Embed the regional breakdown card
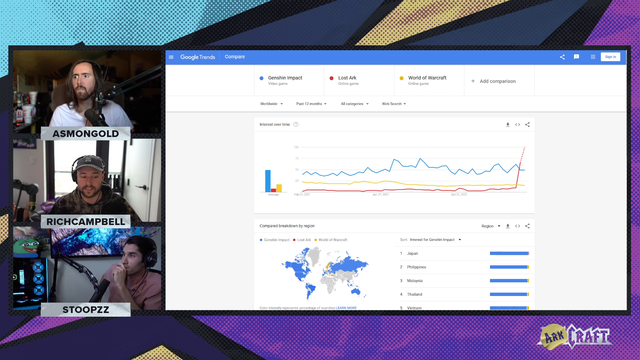Viewport: 640px width, 360px height. tap(518, 226)
